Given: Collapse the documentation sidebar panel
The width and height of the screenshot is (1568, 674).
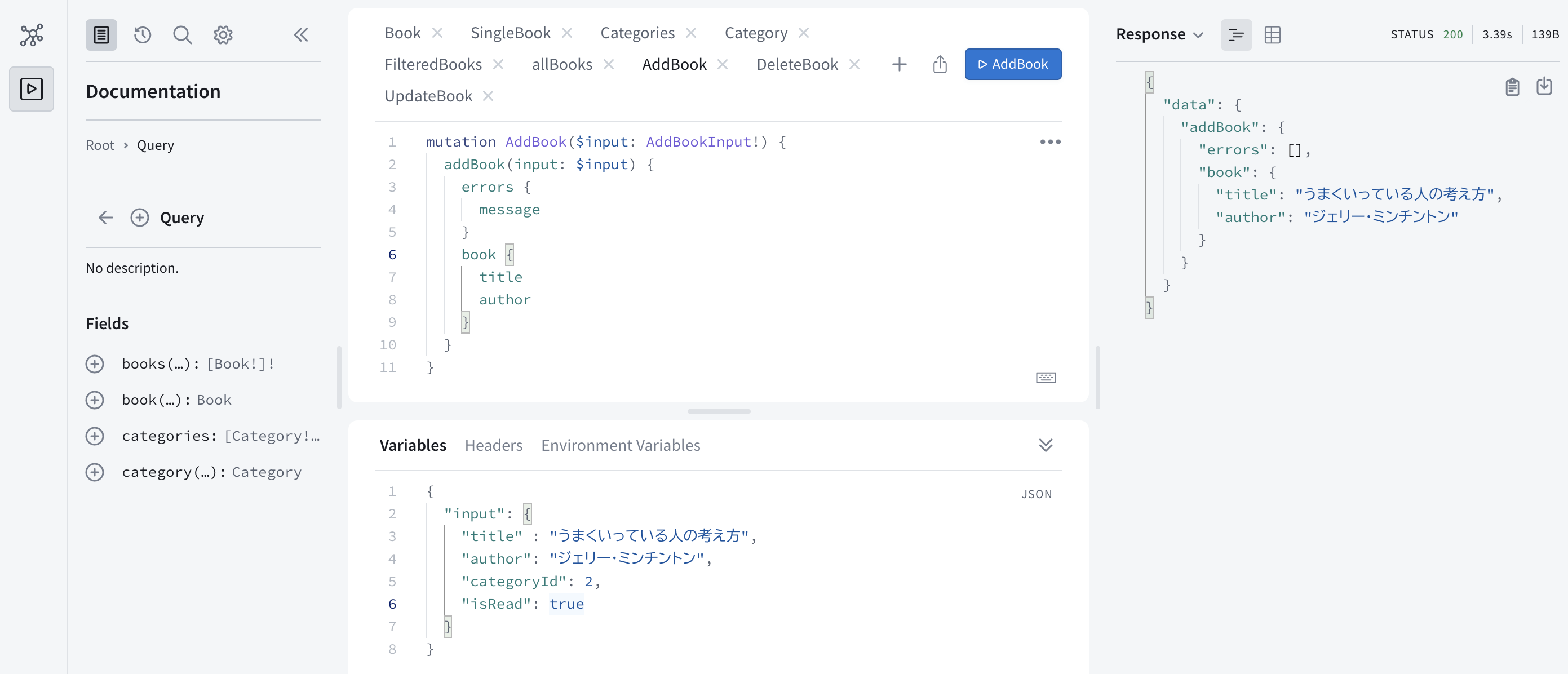Looking at the screenshot, I should (302, 35).
